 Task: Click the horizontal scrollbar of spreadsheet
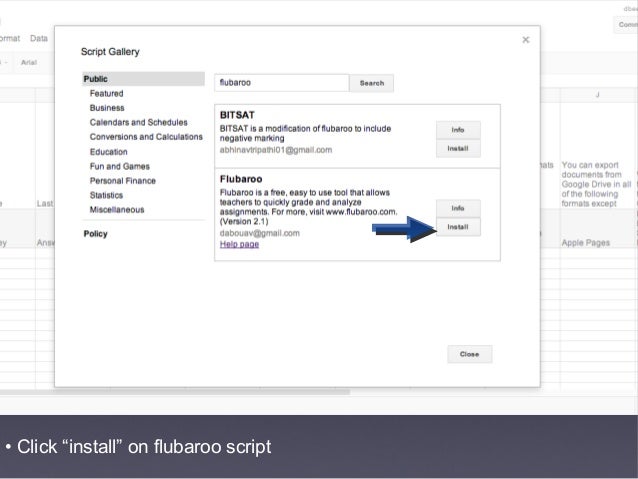click(175, 392)
